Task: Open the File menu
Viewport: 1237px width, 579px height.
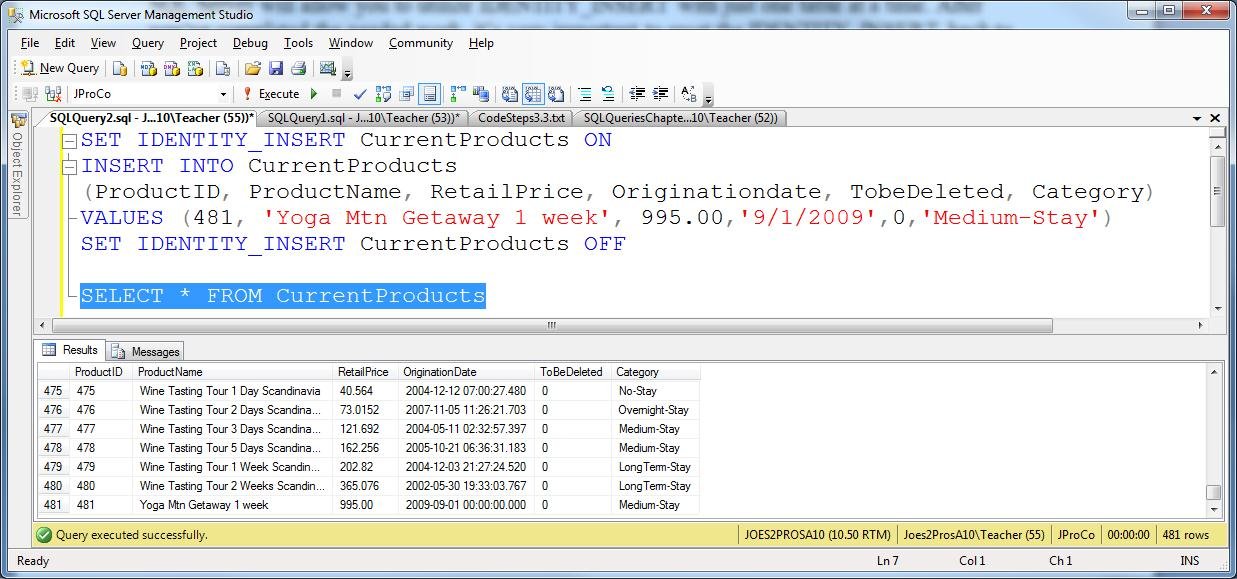Action: 30,43
